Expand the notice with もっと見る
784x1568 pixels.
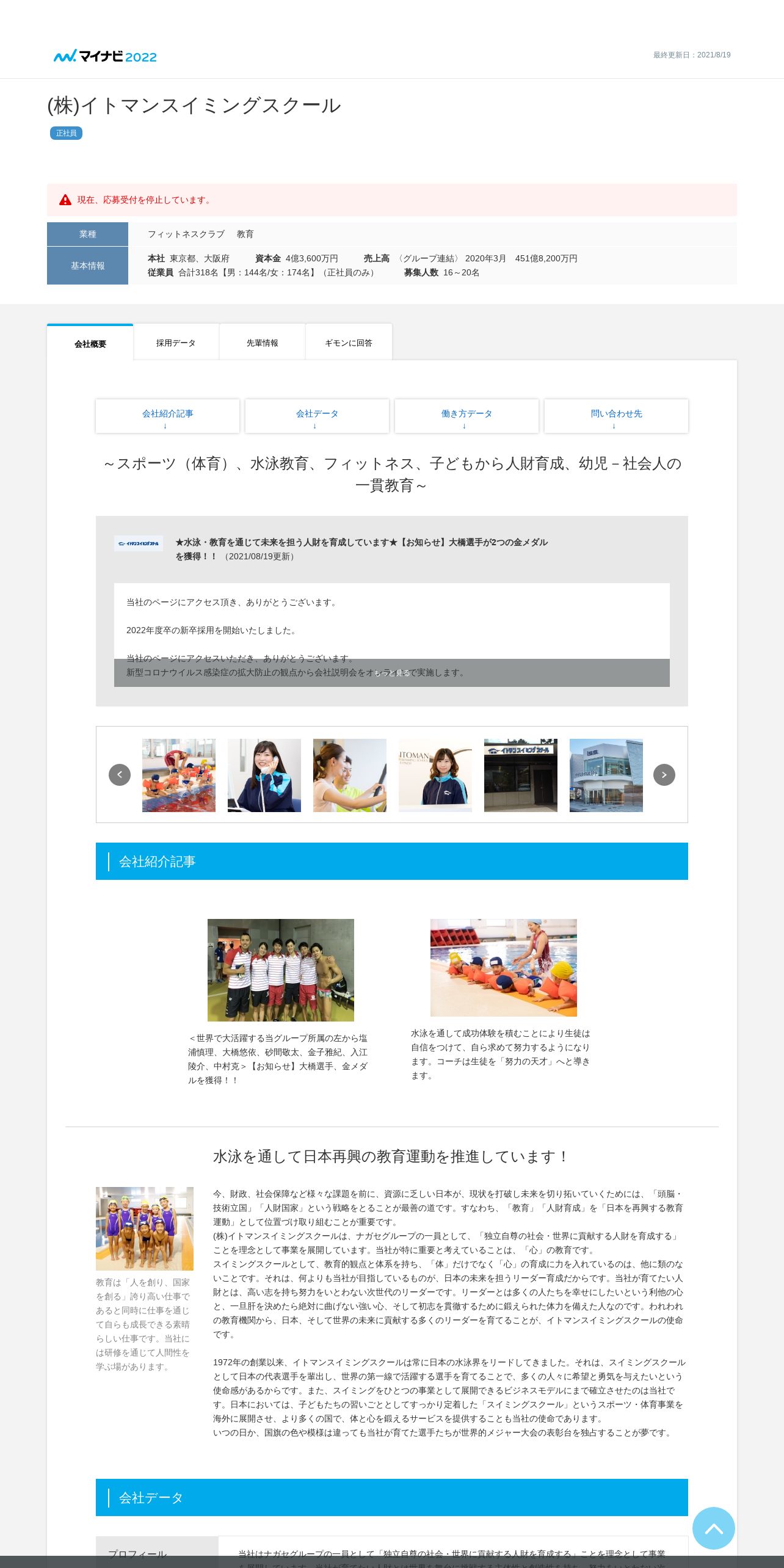pos(392,673)
